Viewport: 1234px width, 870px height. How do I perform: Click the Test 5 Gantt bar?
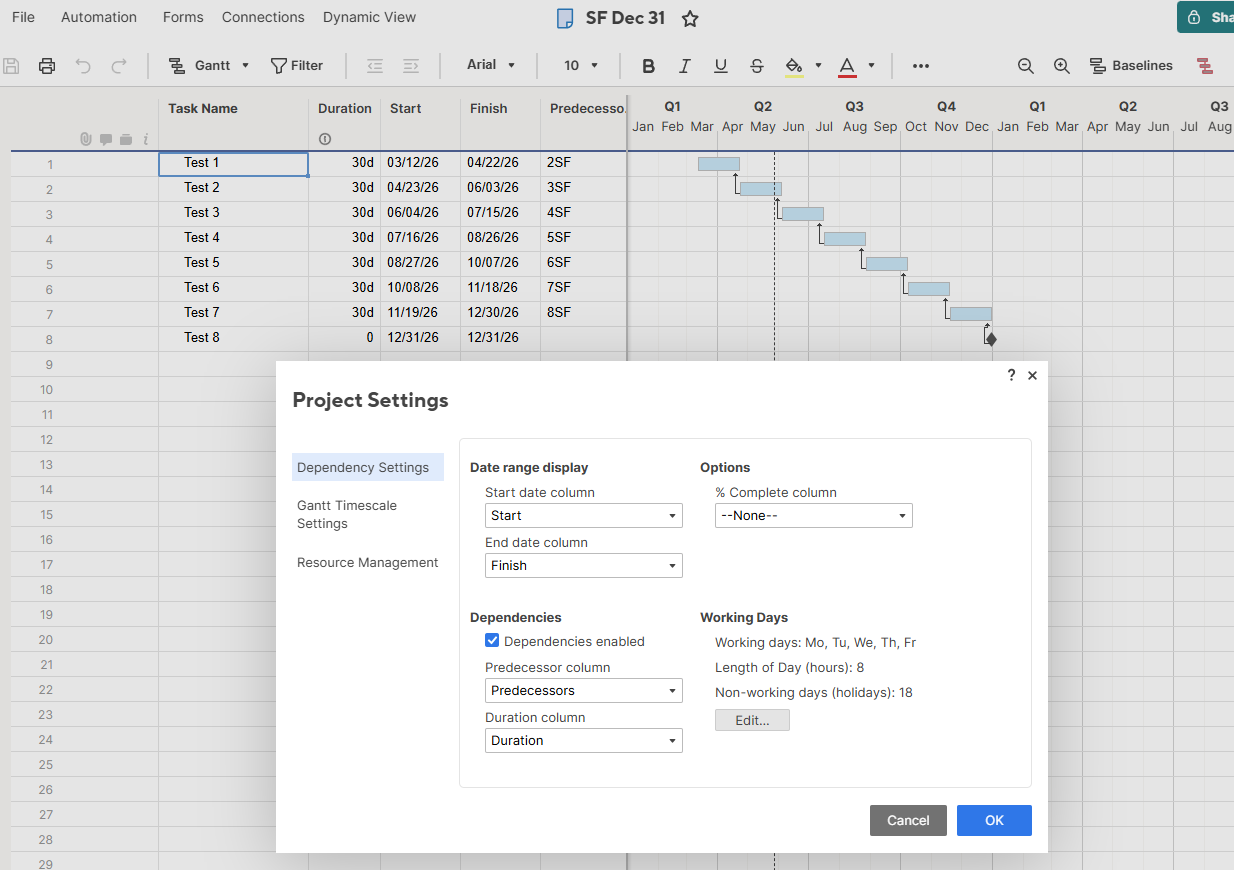(887, 264)
